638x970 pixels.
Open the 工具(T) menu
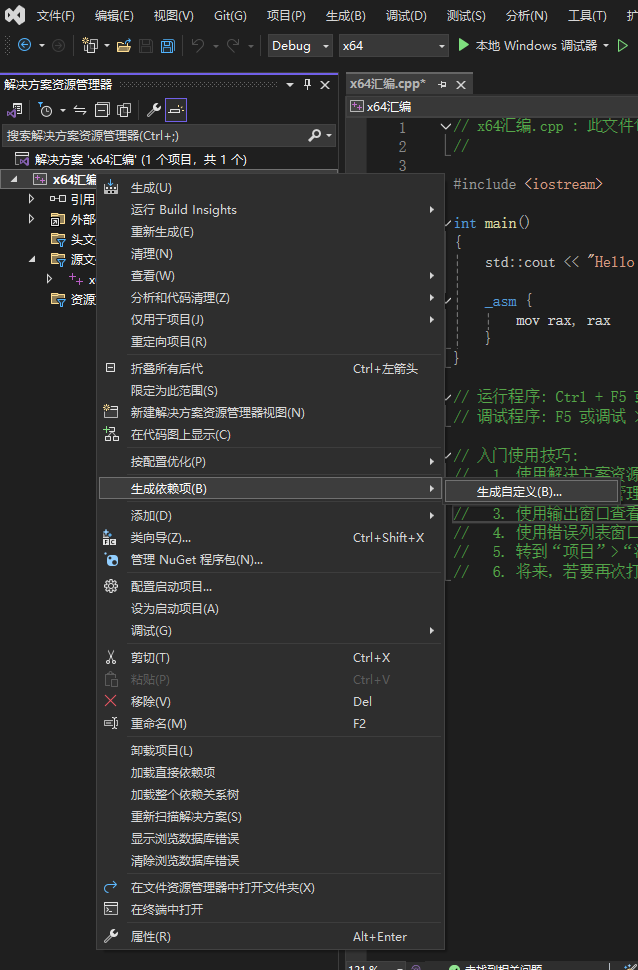587,15
